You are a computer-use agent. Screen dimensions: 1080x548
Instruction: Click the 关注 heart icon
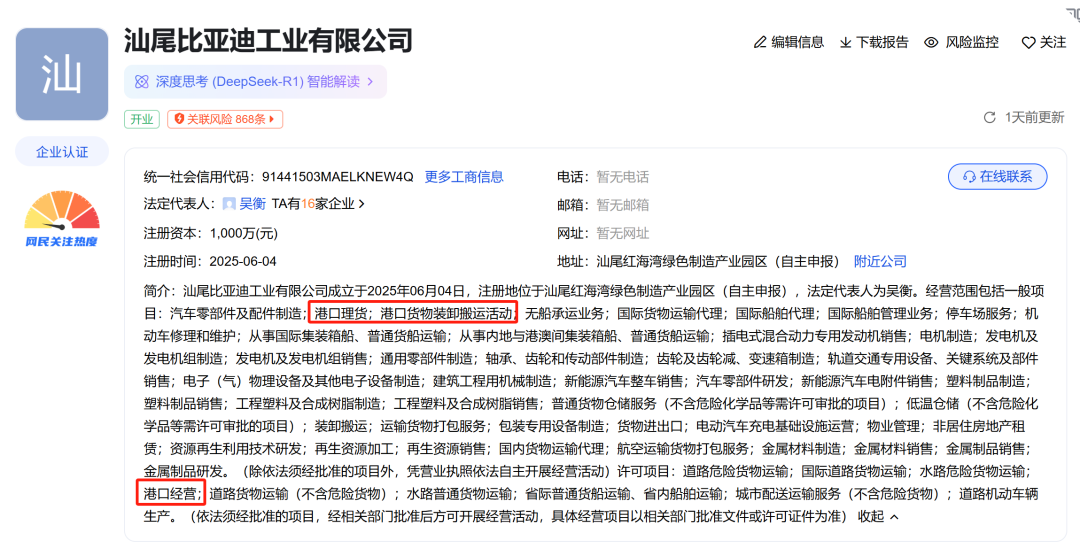coord(1028,43)
